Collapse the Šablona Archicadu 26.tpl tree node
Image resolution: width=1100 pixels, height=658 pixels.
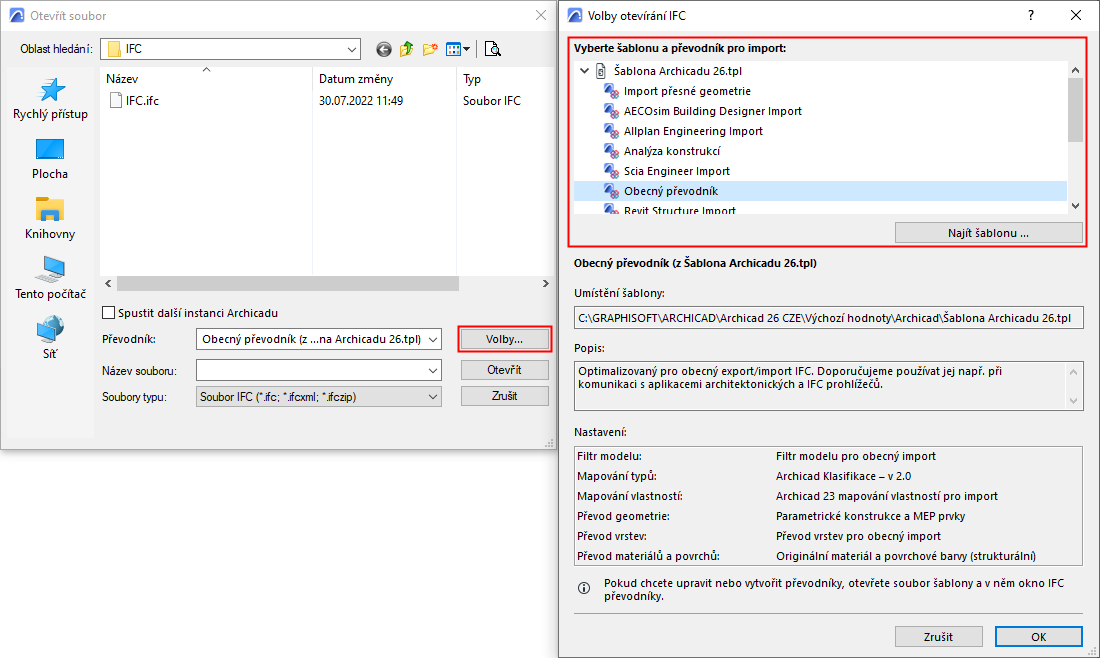point(584,71)
